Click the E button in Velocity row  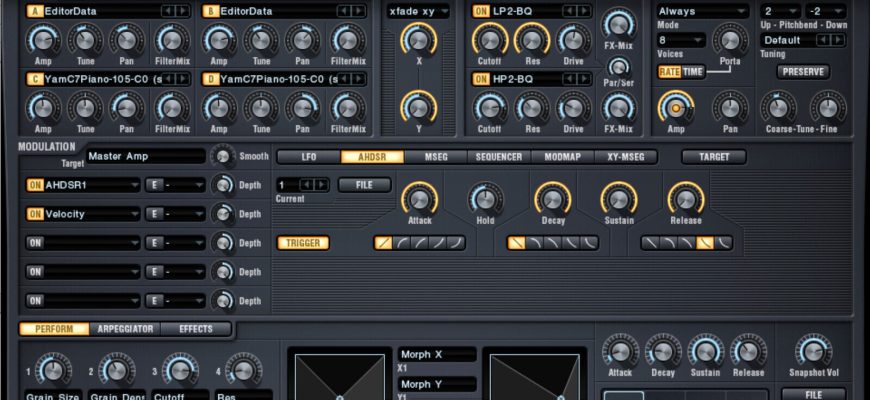pyautogui.click(x=154, y=214)
